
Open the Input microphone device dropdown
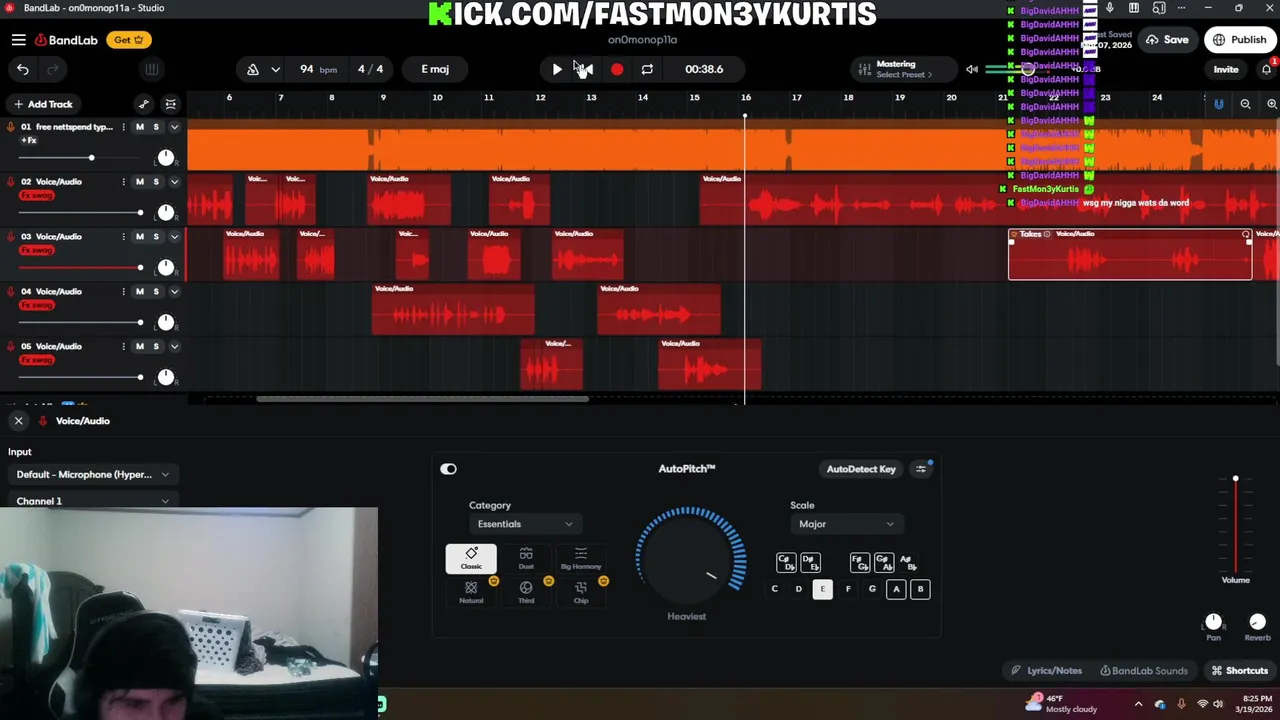[x=92, y=475]
